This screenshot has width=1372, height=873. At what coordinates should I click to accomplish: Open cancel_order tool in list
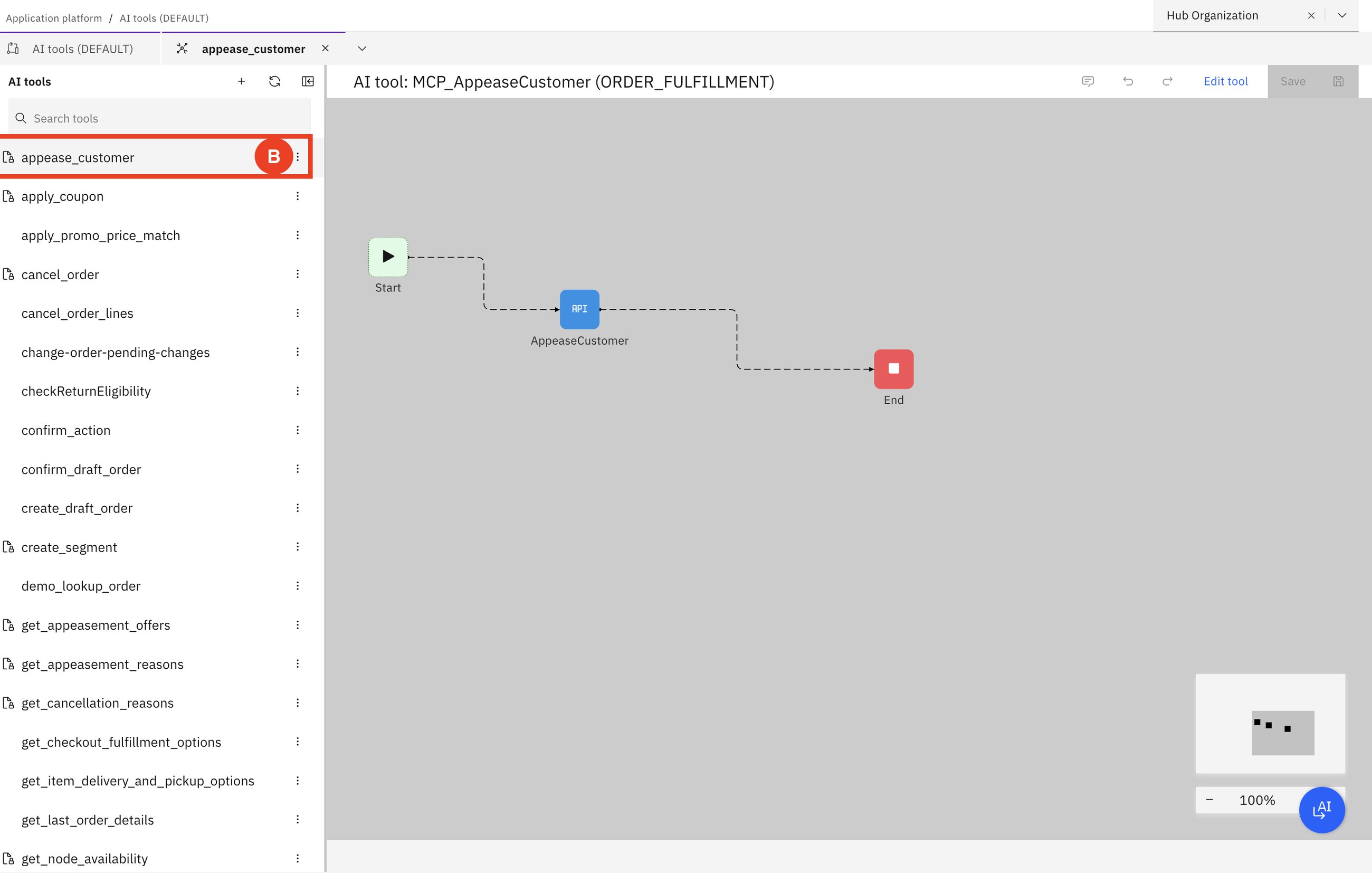[60, 274]
